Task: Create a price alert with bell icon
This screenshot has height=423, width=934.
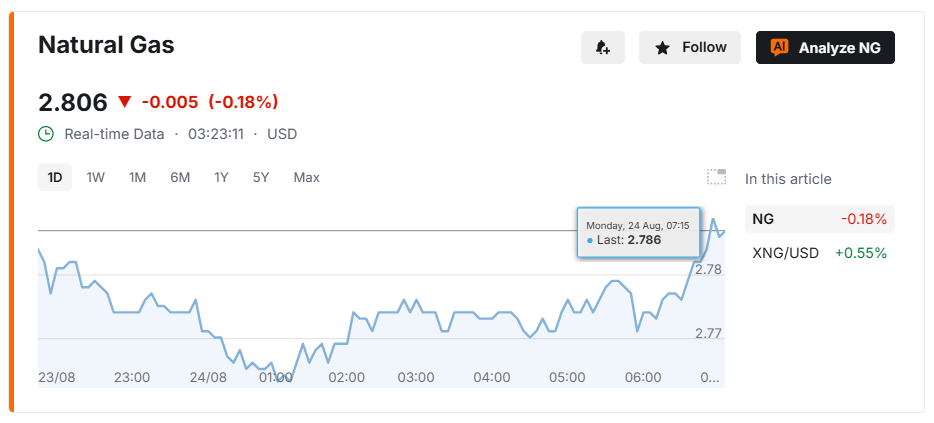Action: click(603, 48)
